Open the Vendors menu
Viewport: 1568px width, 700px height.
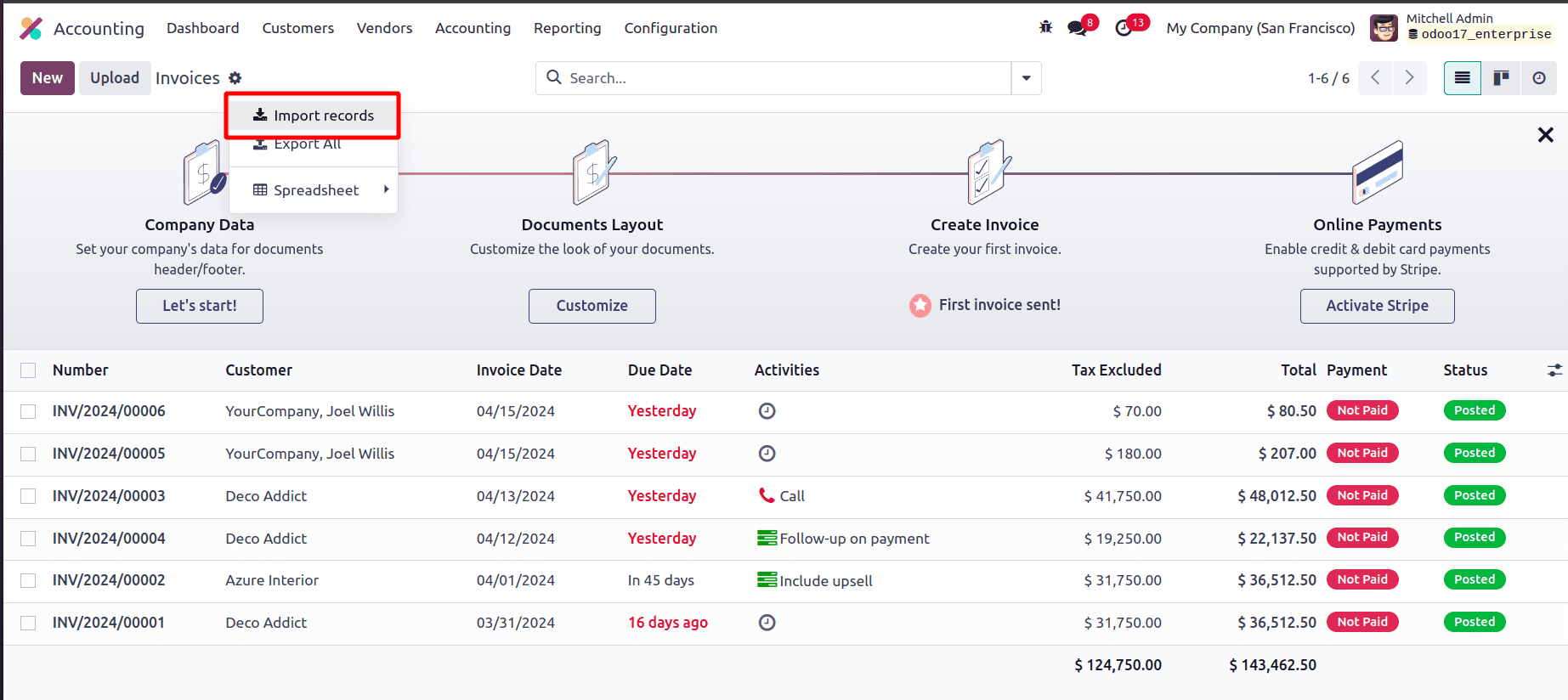click(x=384, y=28)
